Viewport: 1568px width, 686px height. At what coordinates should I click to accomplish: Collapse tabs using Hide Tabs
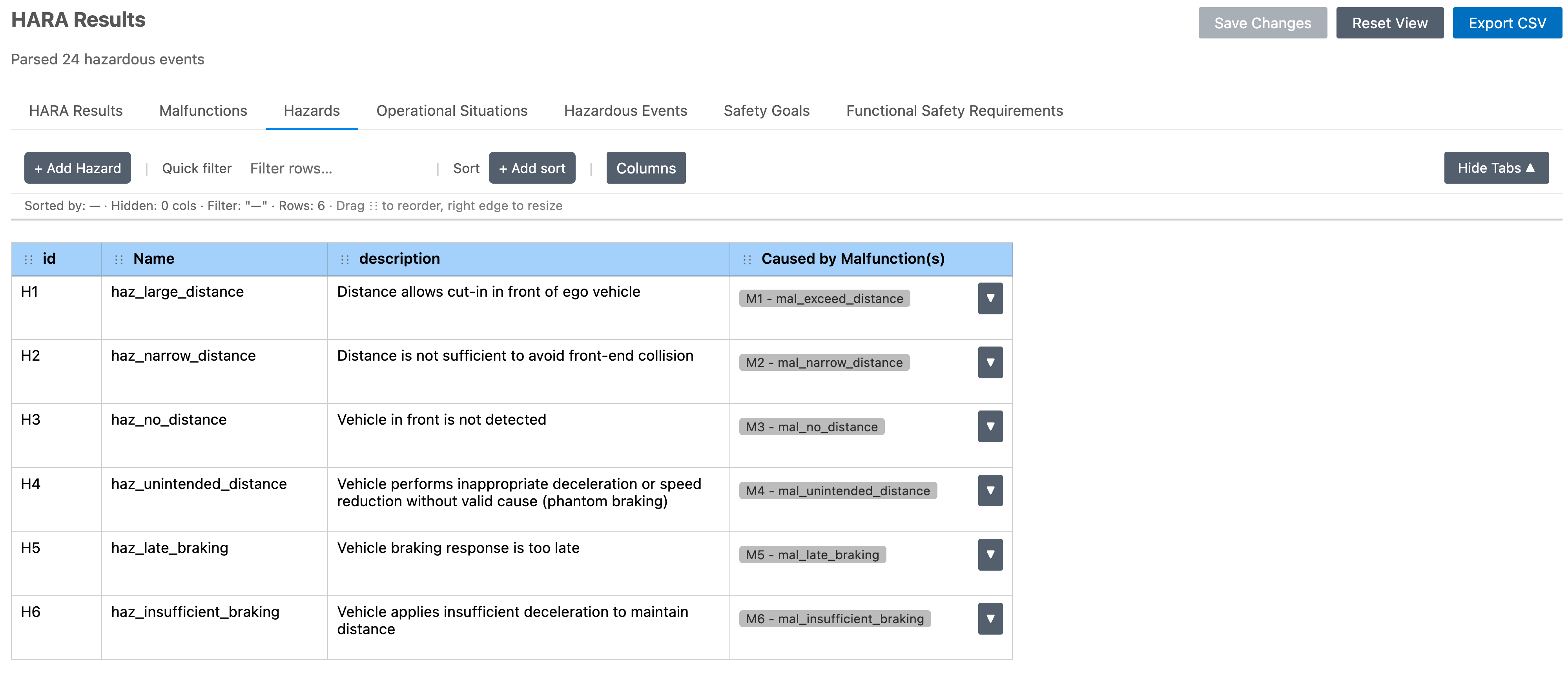[1495, 168]
